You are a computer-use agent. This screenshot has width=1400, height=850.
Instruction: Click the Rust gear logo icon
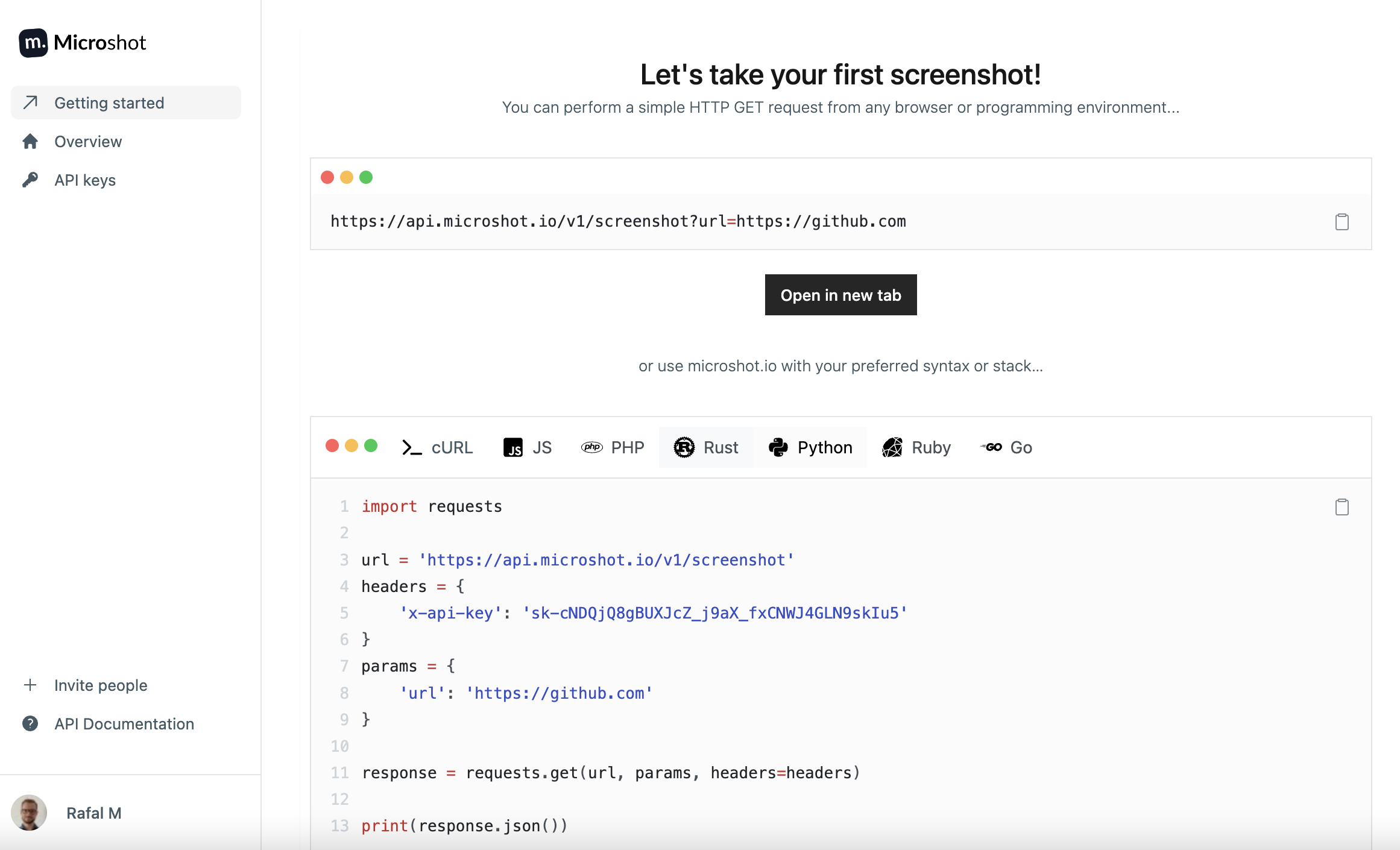pyautogui.click(x=684, y=447)
